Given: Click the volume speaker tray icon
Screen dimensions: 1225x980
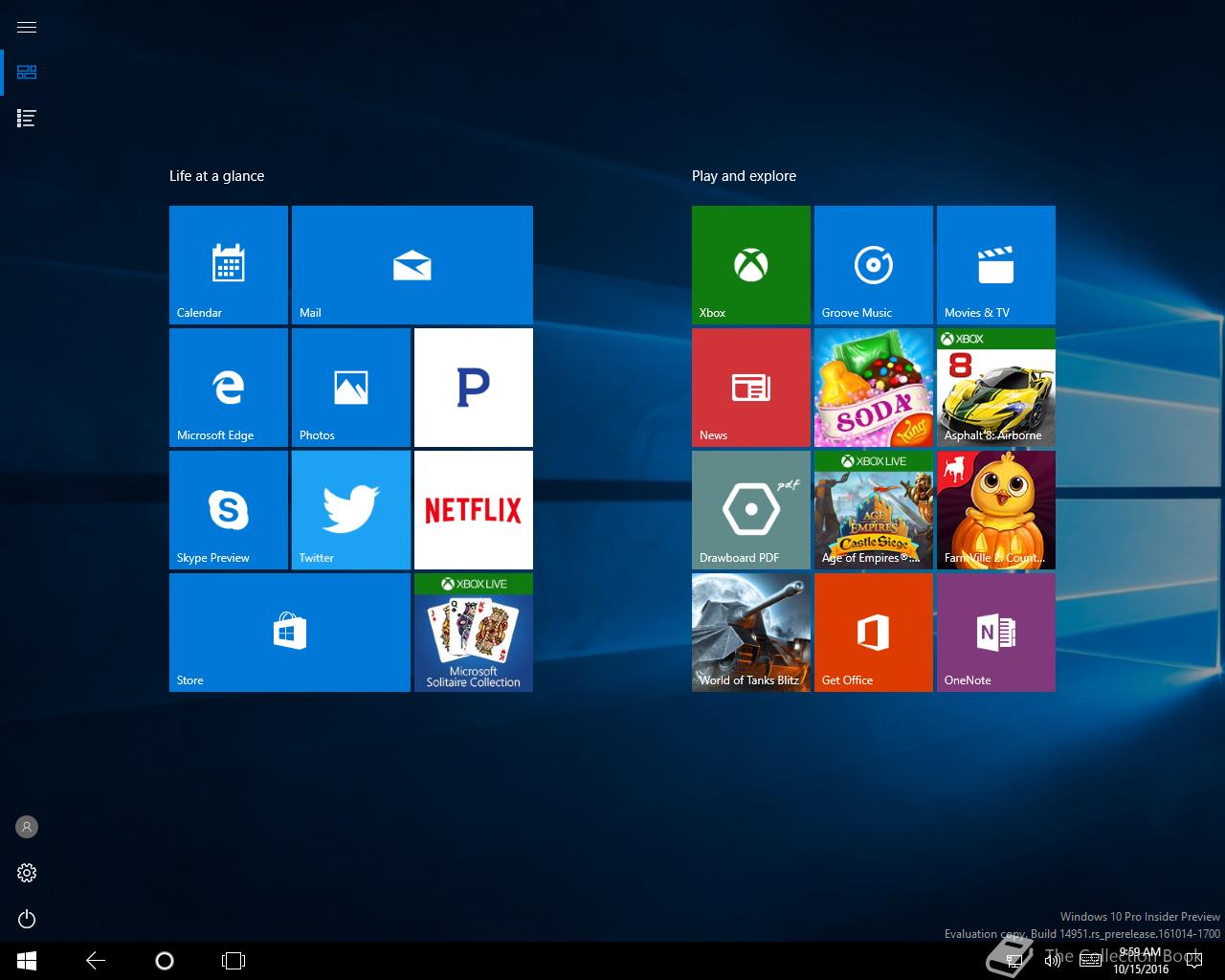Looking at the screenshot, I should coord(1053,961).
